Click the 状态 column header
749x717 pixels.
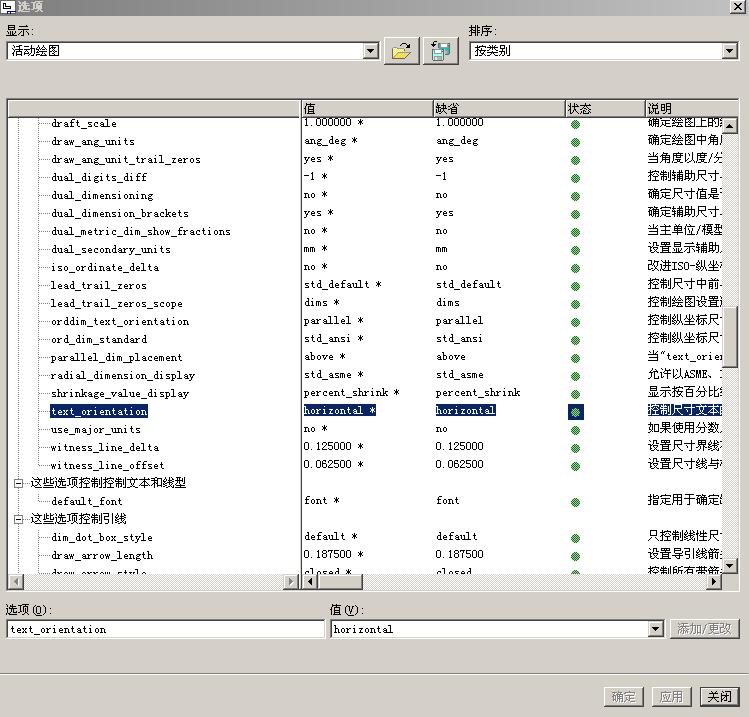pos(605,108)
